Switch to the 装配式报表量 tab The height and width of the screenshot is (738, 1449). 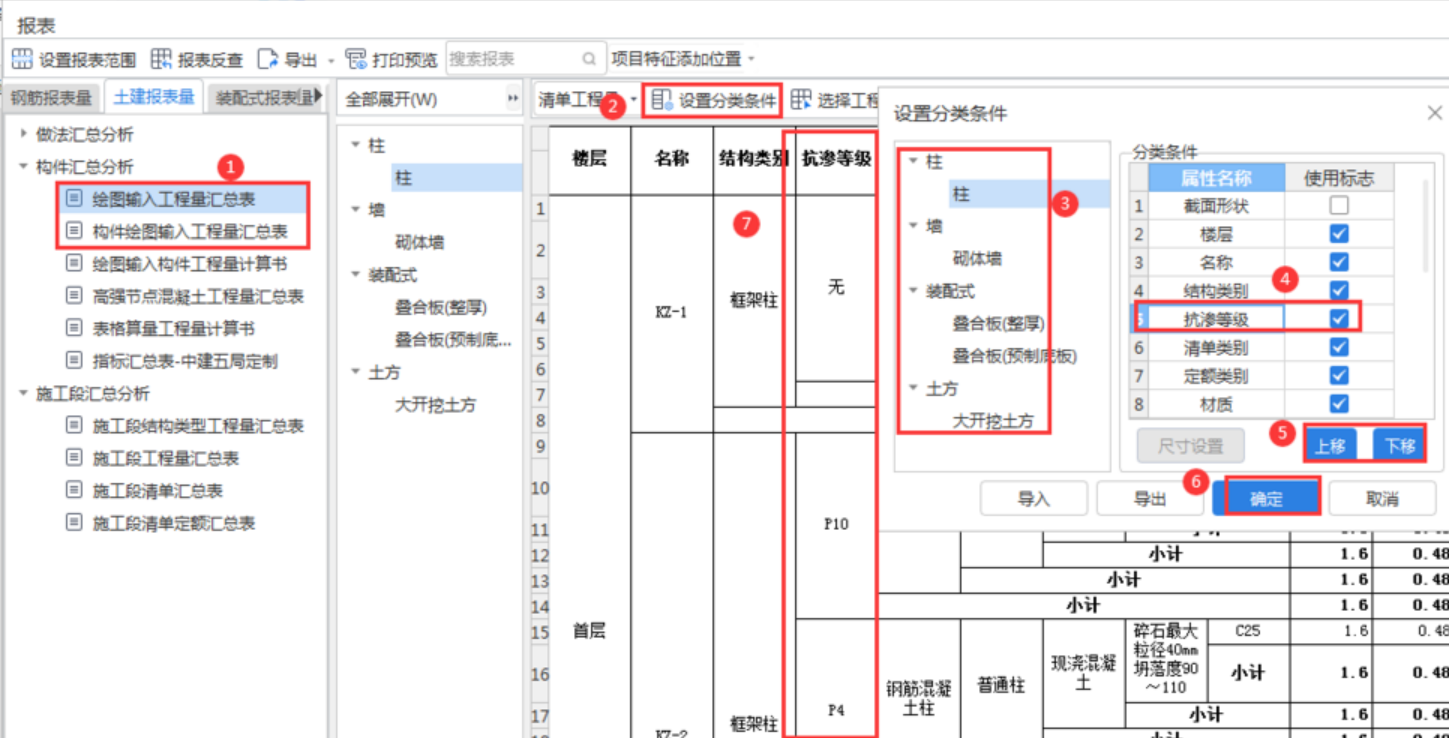[261, 97]
